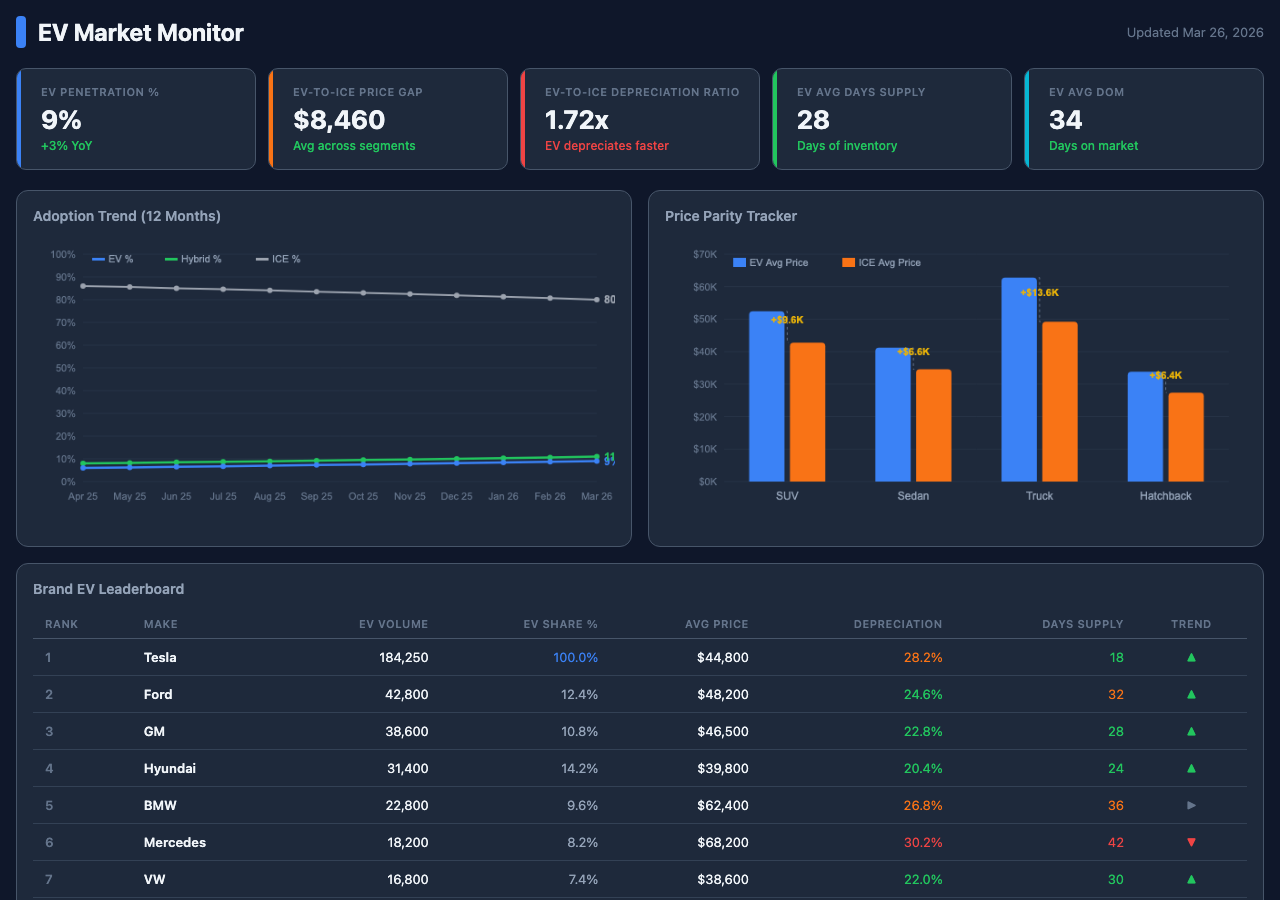The image size is (1280, 900).
Task: Click the EV Market Monitor title
Action: pos(141,33)
